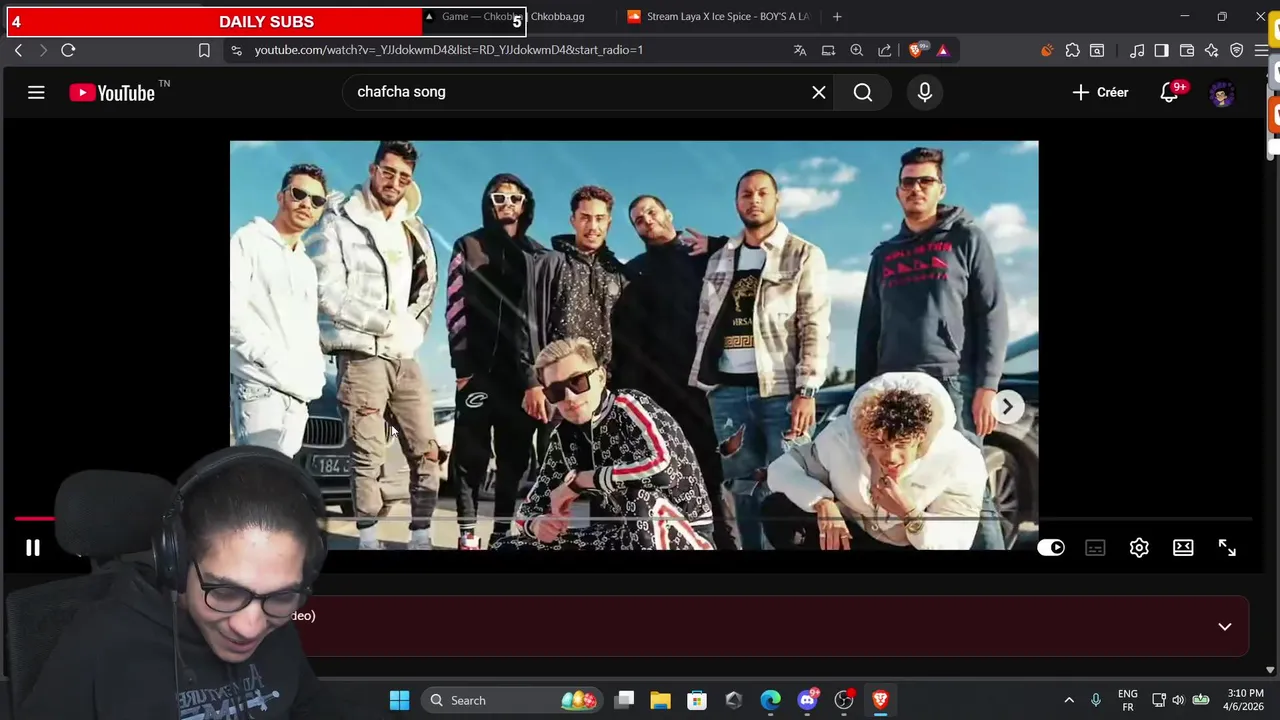Open the zoom magnifier in address bar

coord(857,50)
